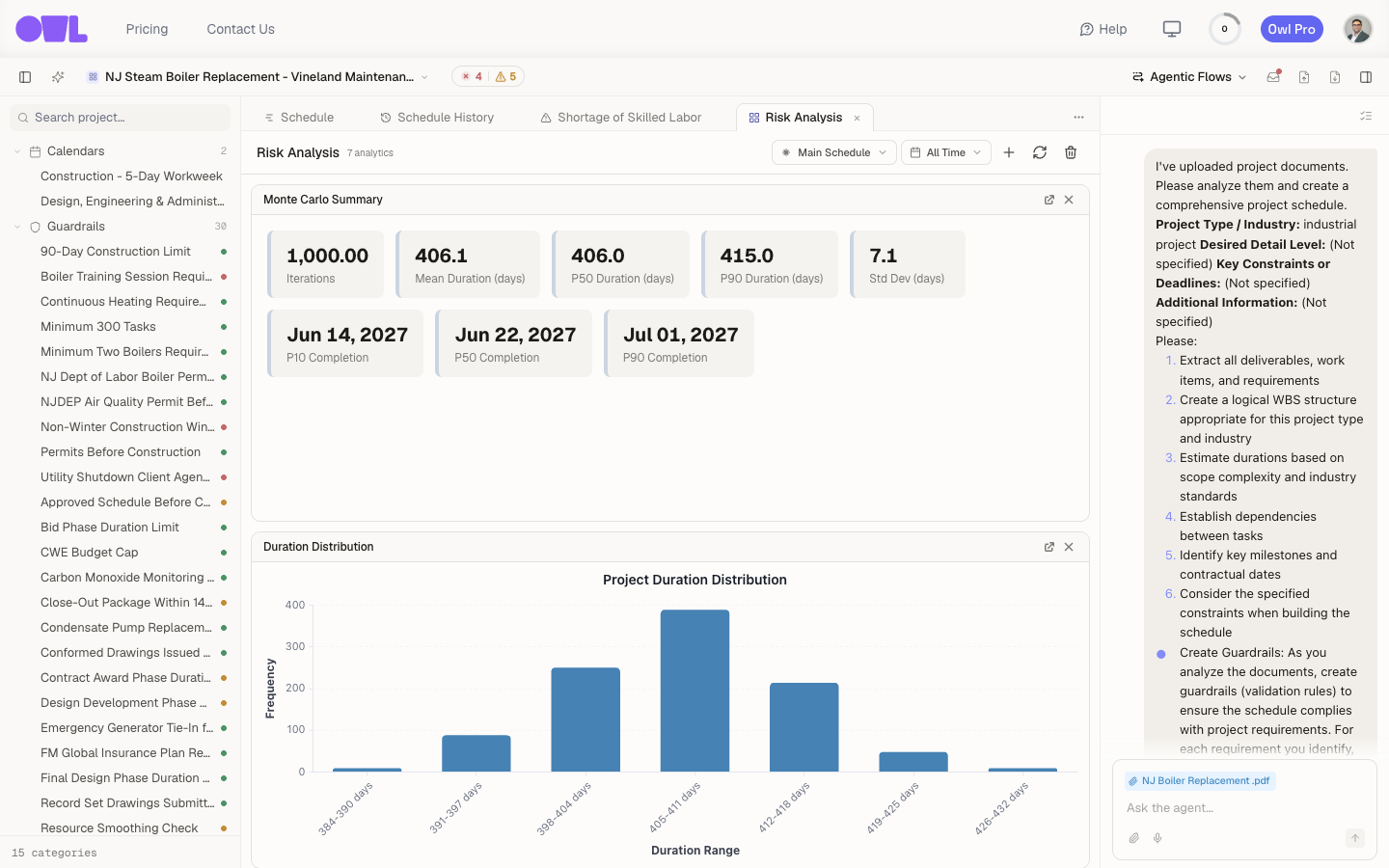Open the tab overflow ellipsis menu

click(1078, 117)
